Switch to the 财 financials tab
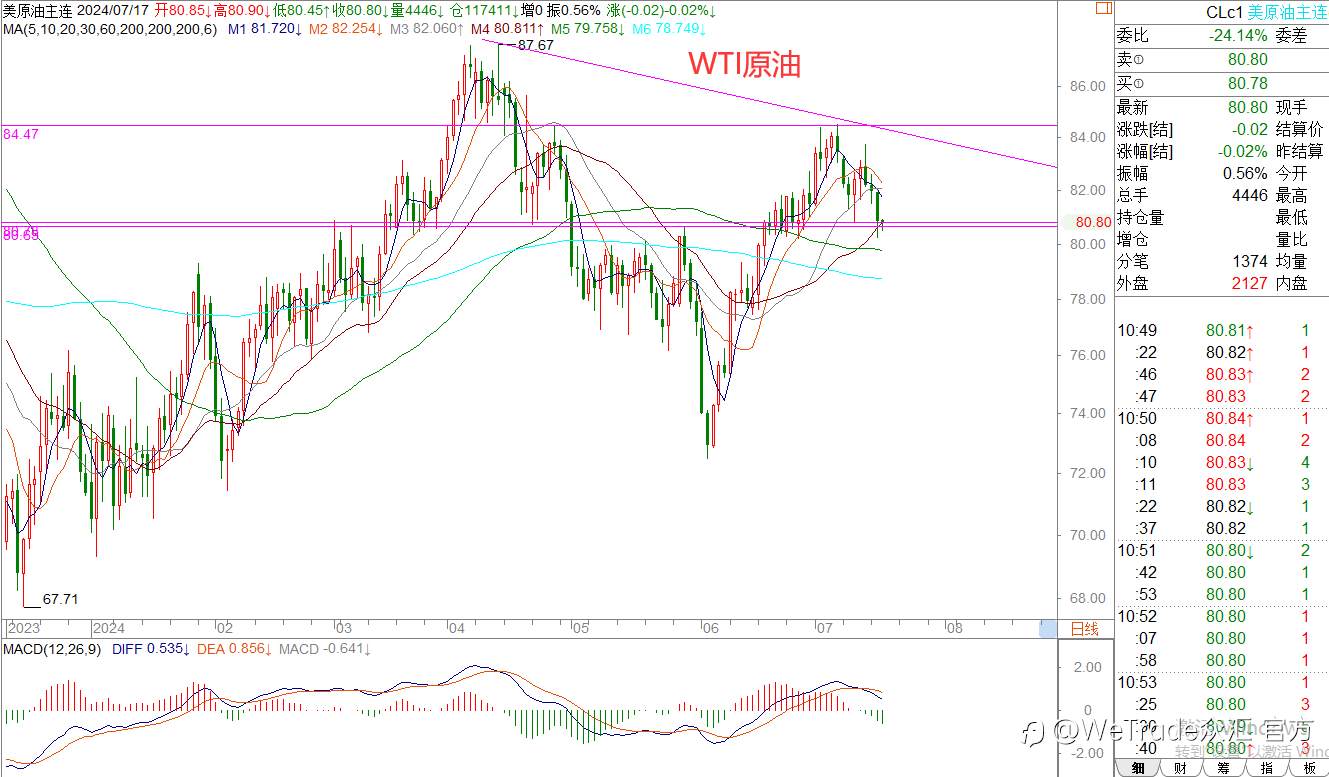 pyautogui.click(x=1181, y=768)
